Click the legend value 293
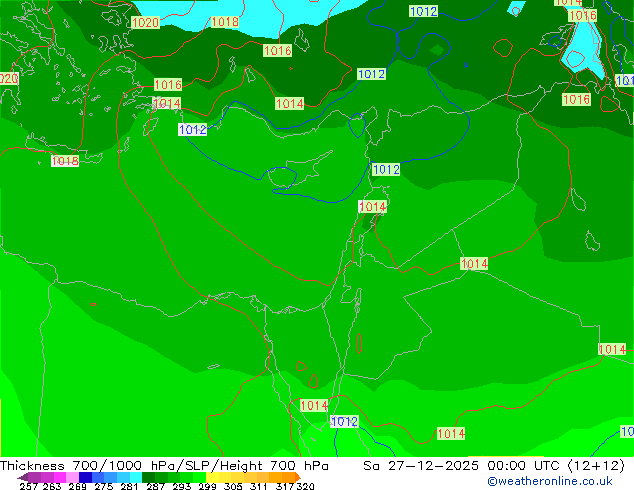This screenshot has width=634, height=490. (x=182, y=486)
